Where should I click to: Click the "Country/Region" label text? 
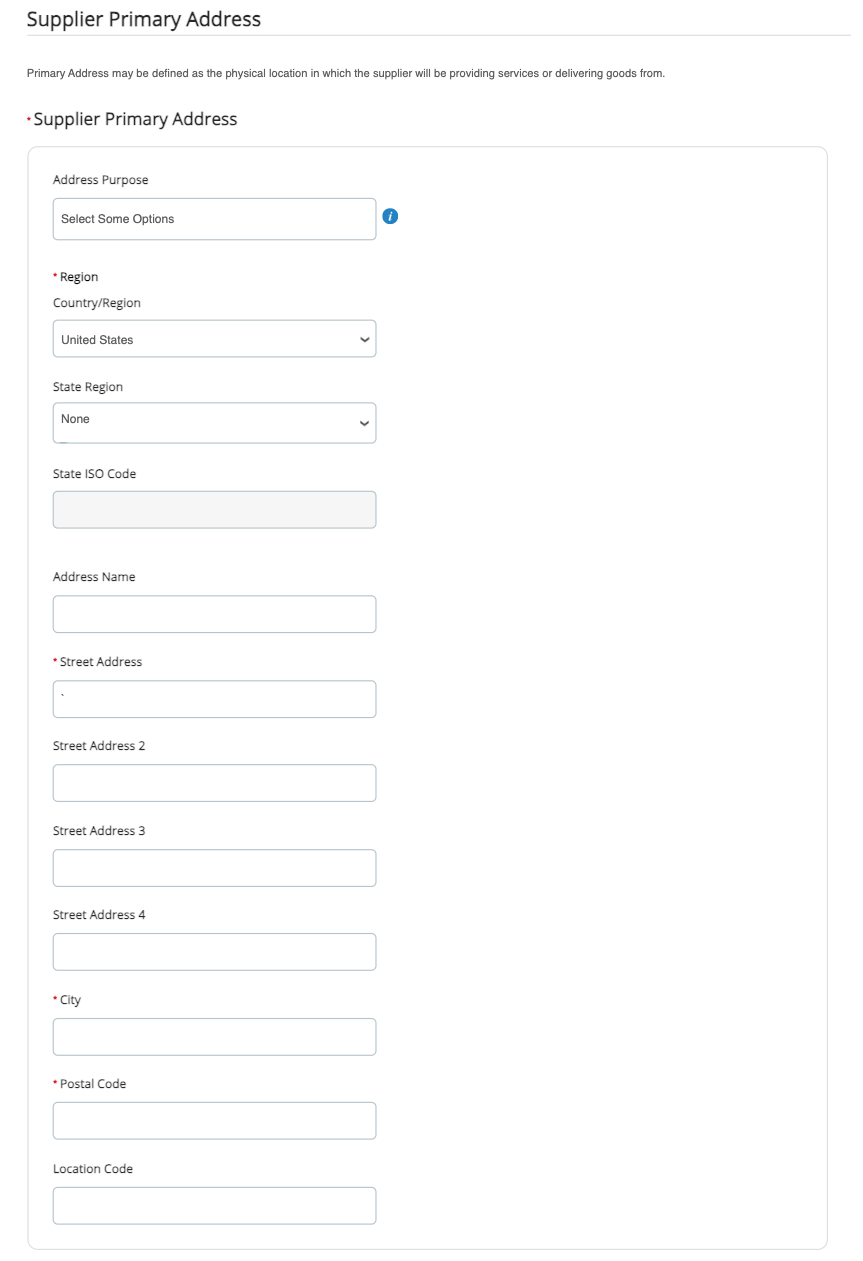pyautogui.click(x=96, y=303)
